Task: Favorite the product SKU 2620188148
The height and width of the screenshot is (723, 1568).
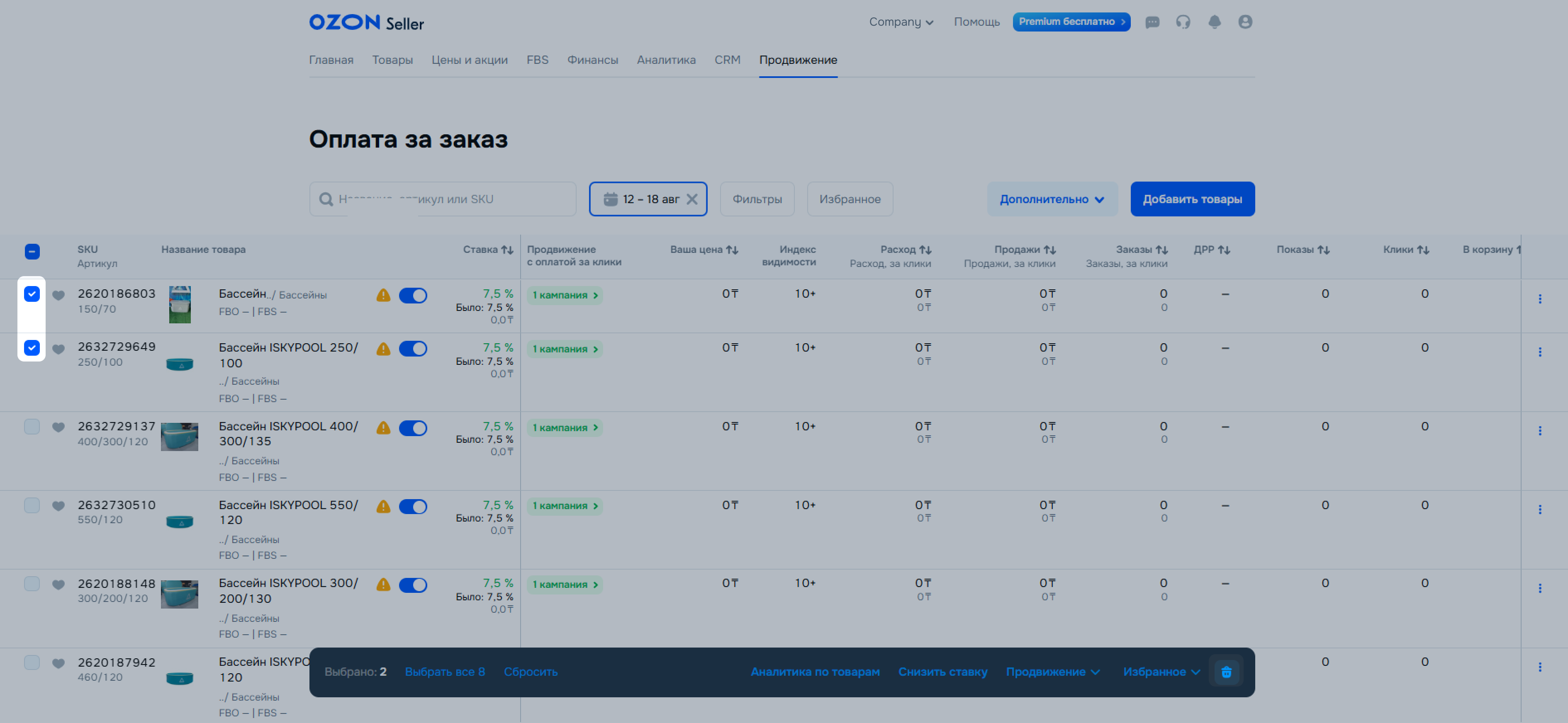Action: tap(58, 585)
